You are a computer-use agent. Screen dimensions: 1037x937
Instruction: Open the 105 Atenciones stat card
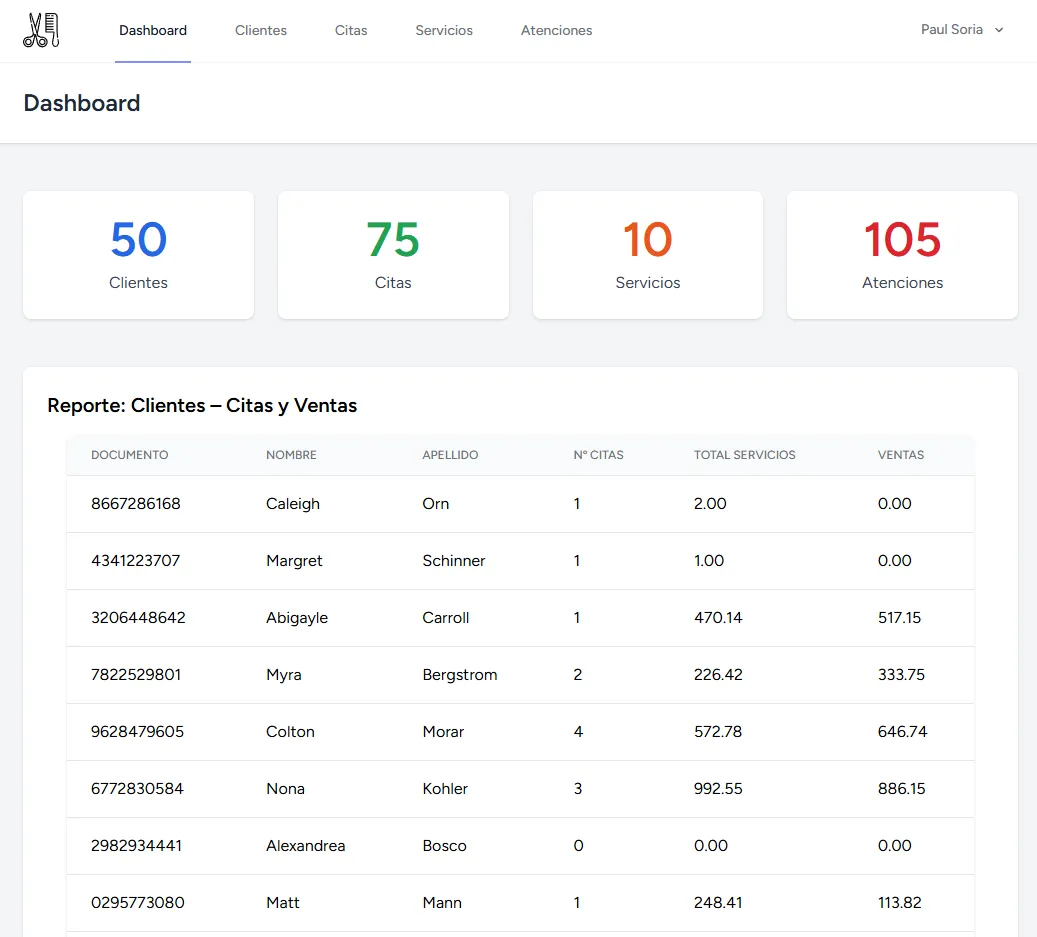tap(902, 255)
